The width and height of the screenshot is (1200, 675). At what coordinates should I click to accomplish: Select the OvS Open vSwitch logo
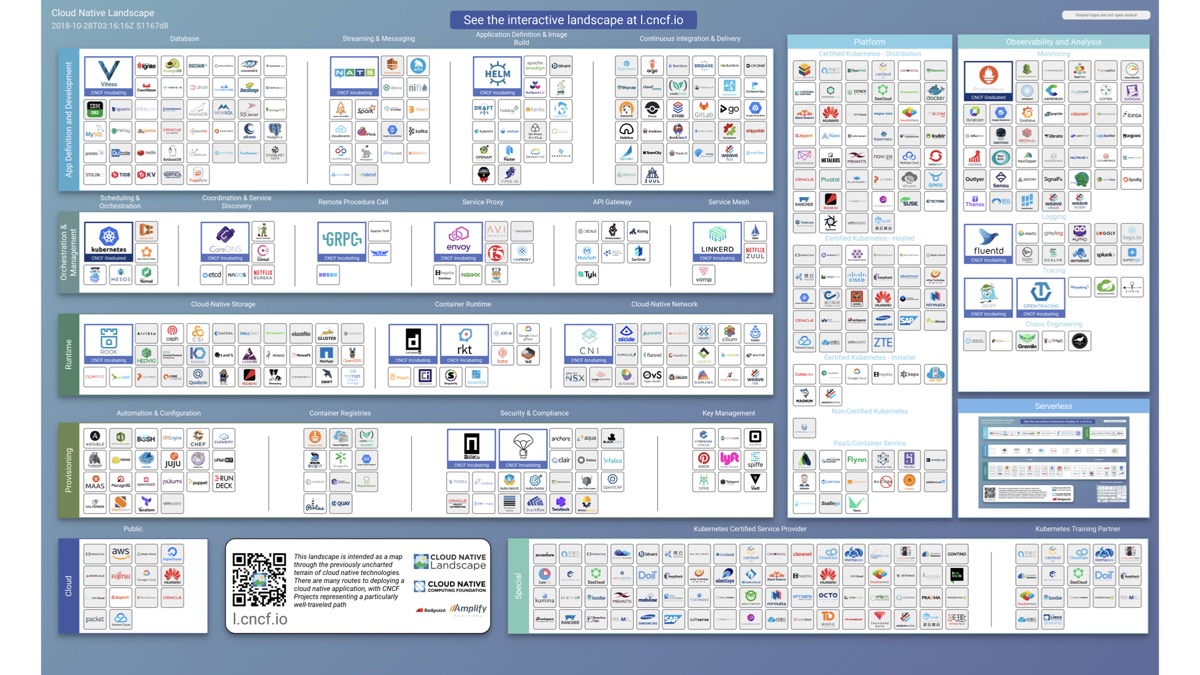[x=652, y=377]
